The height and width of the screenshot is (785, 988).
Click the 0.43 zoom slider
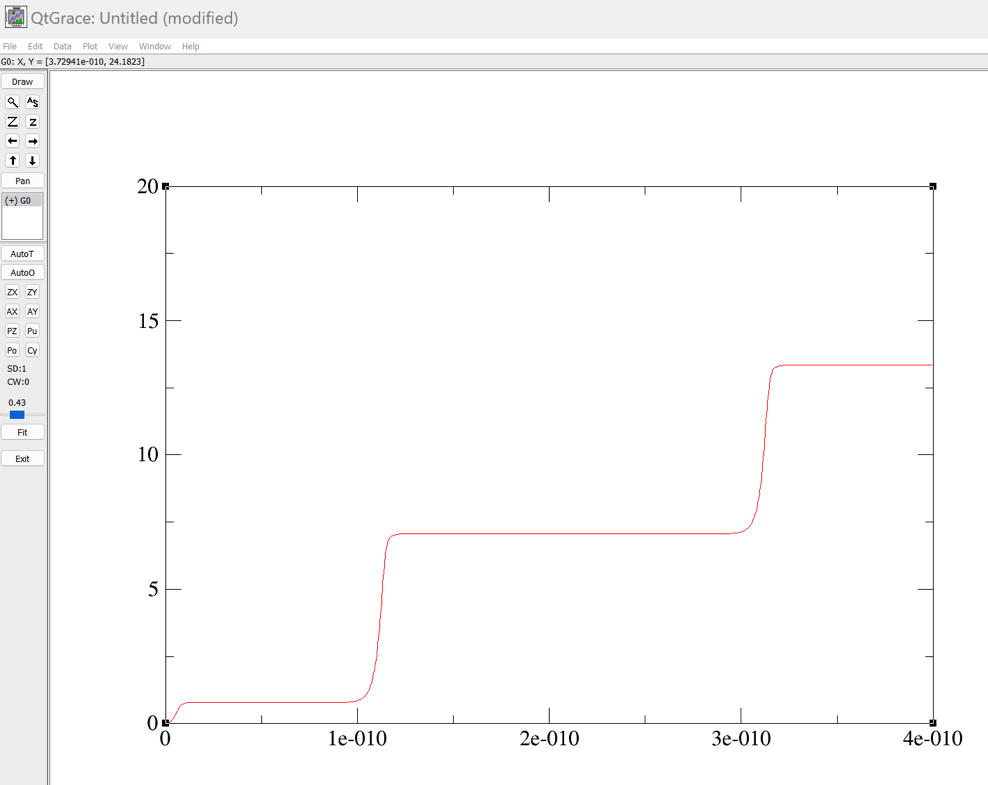coord(17,414)
